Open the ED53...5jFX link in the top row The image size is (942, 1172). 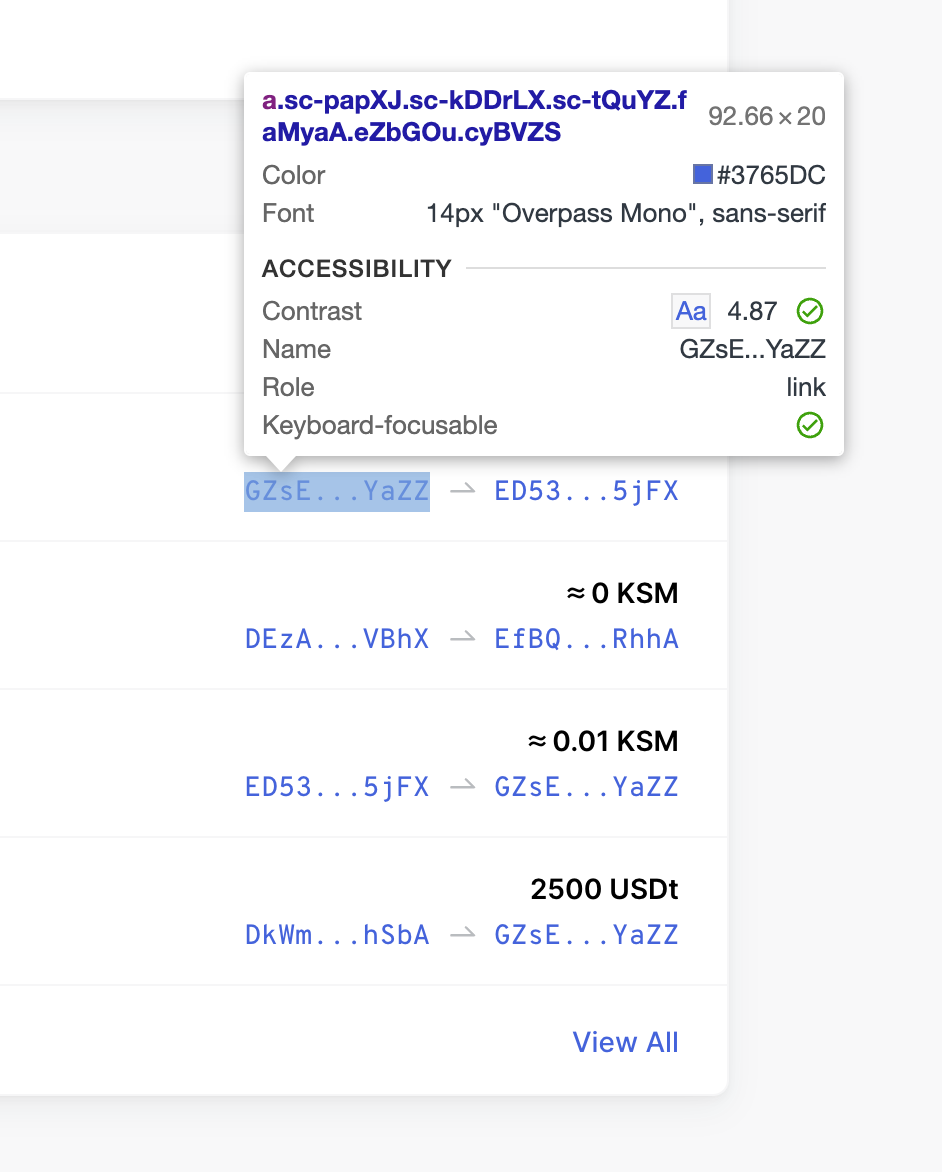coord(586,490)
